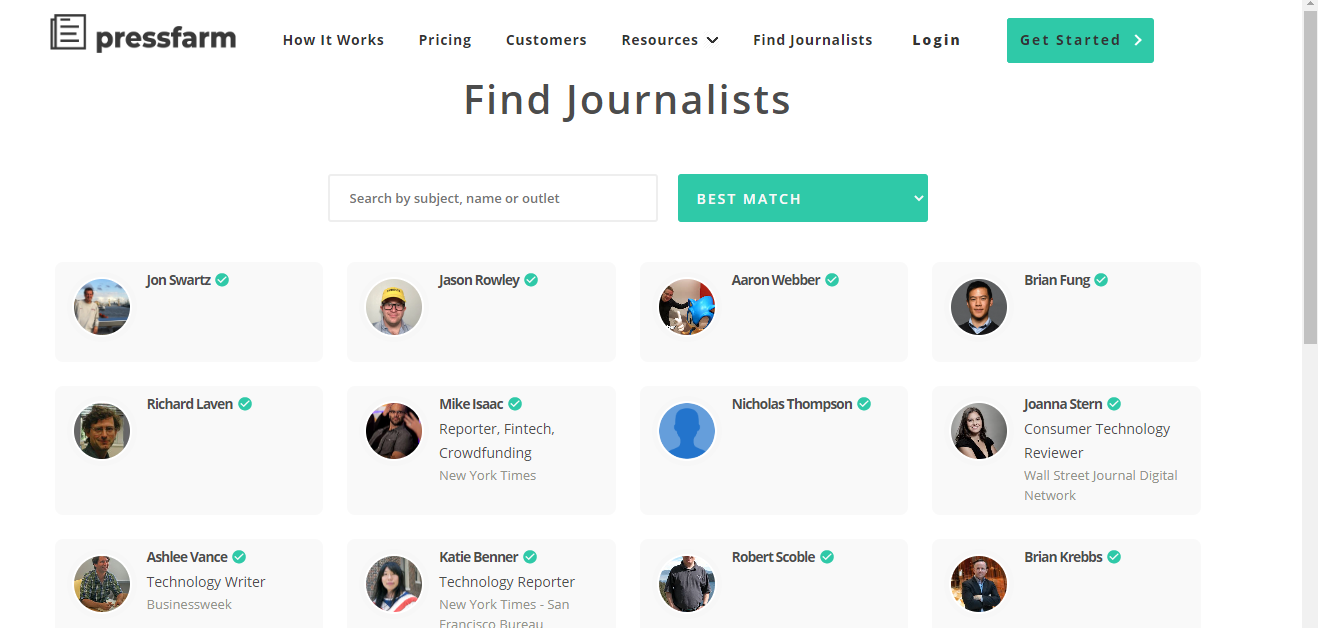Image resolution: width=1318 pixels, height=628 pixels.
Task: Click Nicholas Thompson's verified badge icon
Action: (x=864, y=404)
